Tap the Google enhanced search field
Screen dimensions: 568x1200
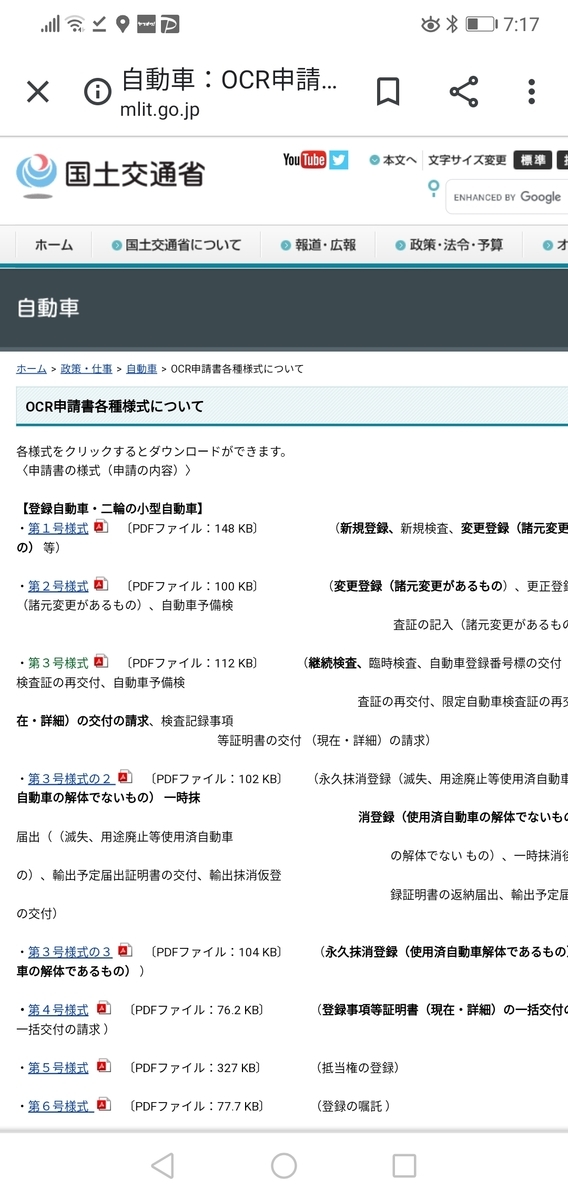click(x=506, y=197)
